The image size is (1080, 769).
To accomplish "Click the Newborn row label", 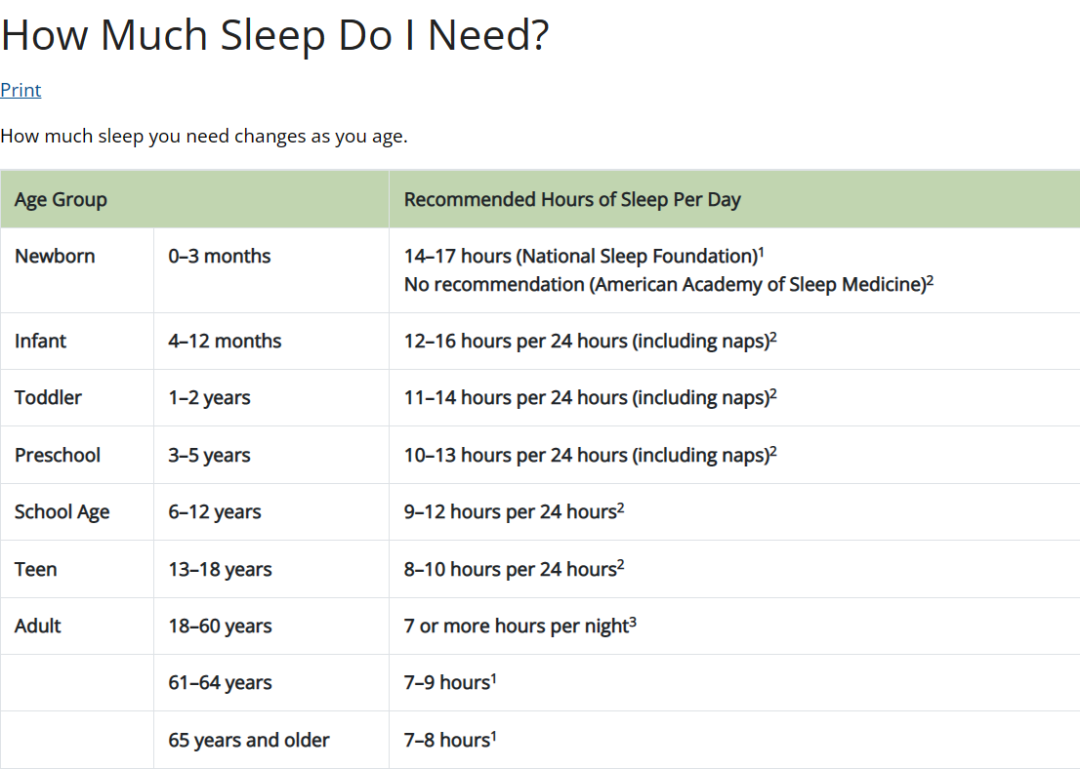I will pyautogui.click(x=54, y=256).
